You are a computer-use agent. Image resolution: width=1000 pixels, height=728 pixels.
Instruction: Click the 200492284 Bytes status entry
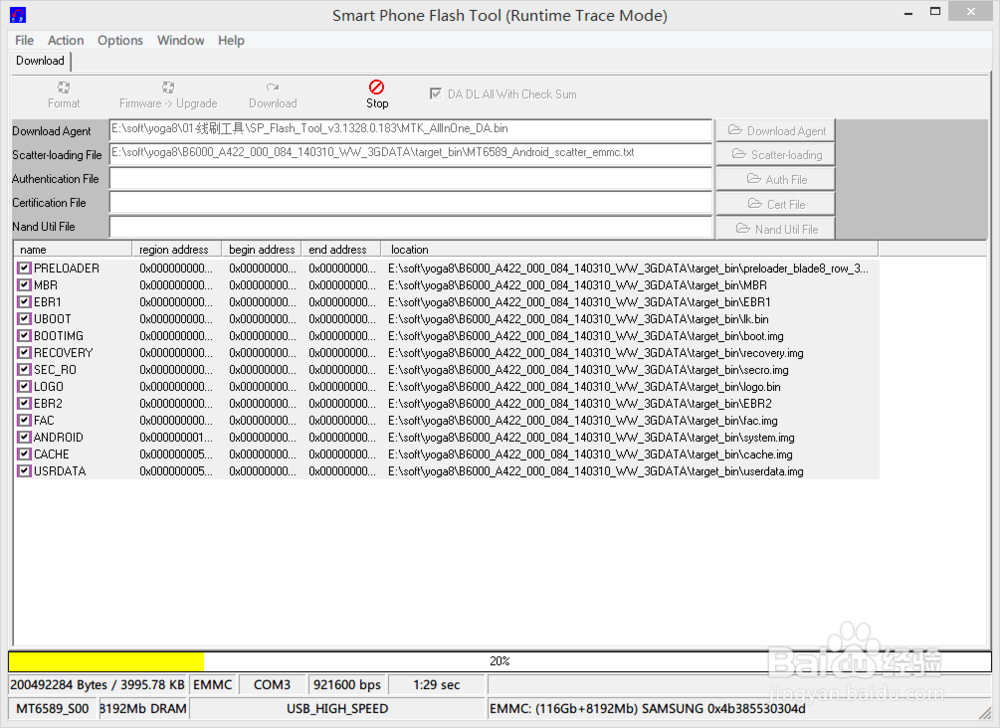click(x=97, y=685)
